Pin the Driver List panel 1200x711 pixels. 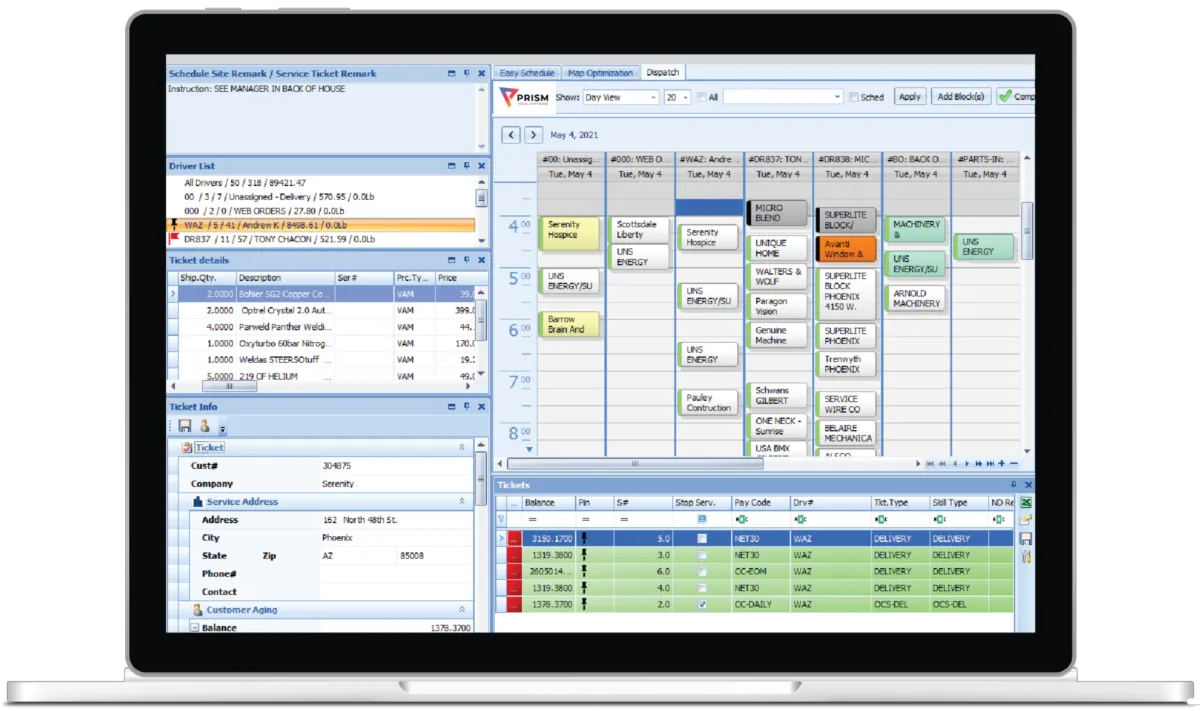[467, 166]
